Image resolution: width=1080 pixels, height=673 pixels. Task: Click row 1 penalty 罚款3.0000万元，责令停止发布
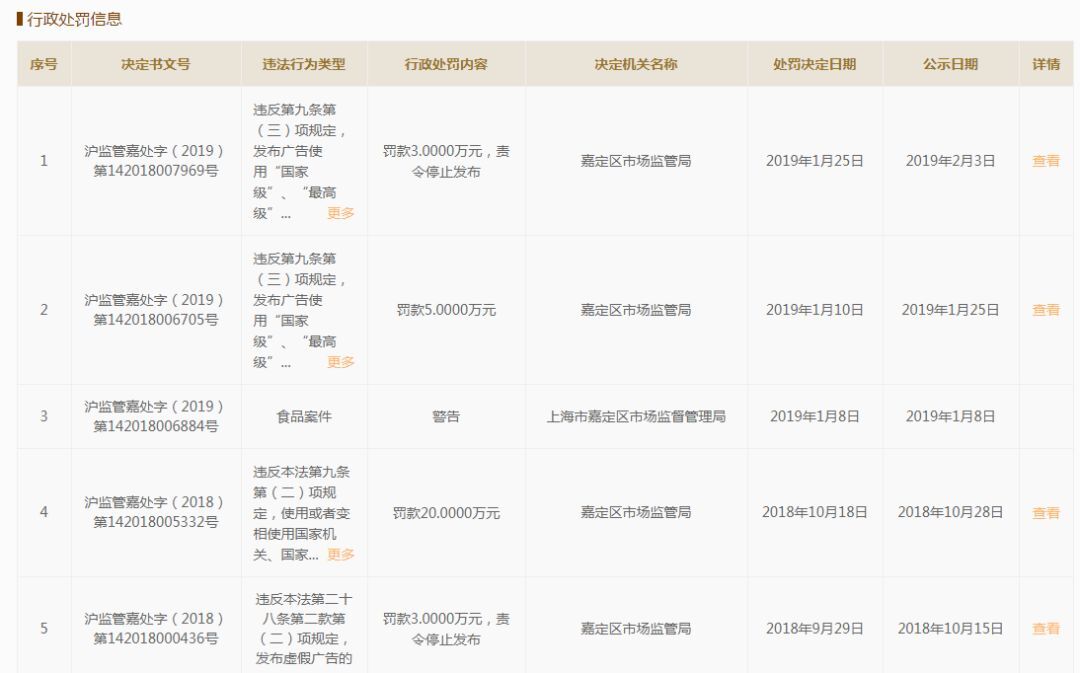(446, 161)
